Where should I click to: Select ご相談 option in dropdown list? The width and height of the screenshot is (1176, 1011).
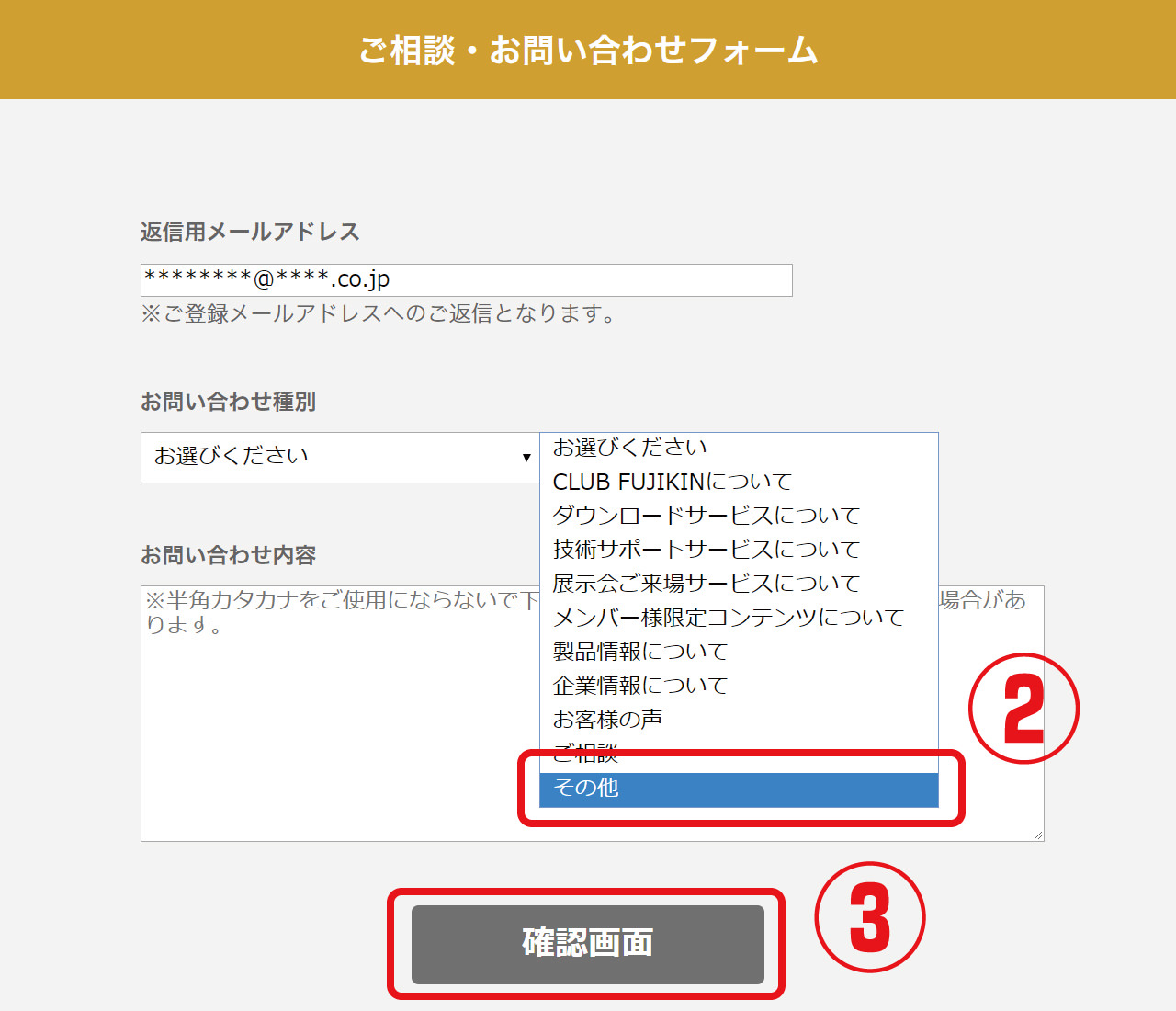585,755
